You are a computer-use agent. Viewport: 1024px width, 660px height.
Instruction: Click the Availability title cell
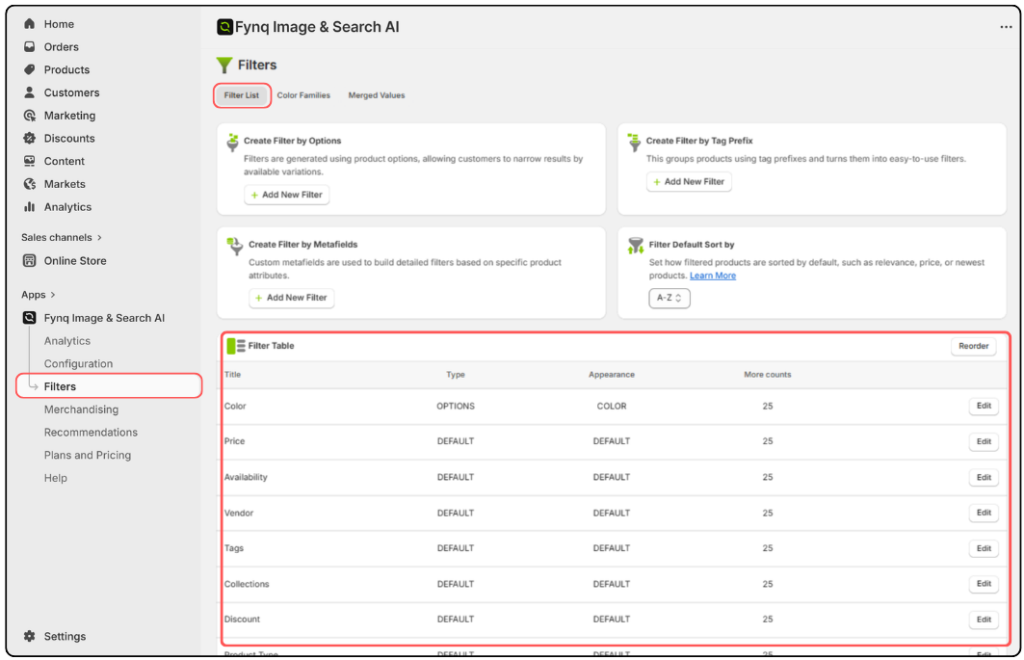[x=246, y=477]
